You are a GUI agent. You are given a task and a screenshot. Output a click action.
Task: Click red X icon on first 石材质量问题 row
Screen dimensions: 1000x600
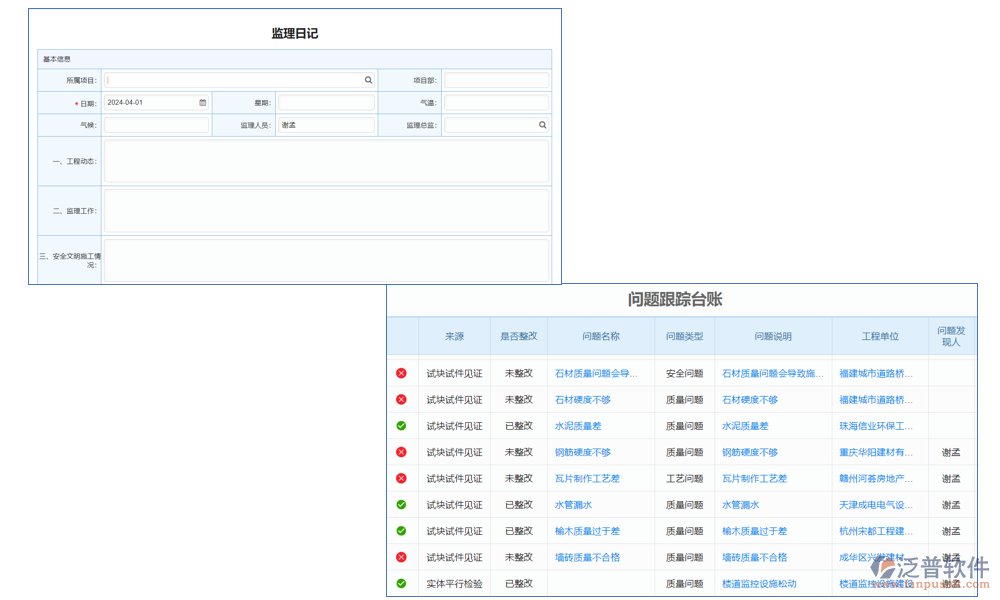coord(401,373)
